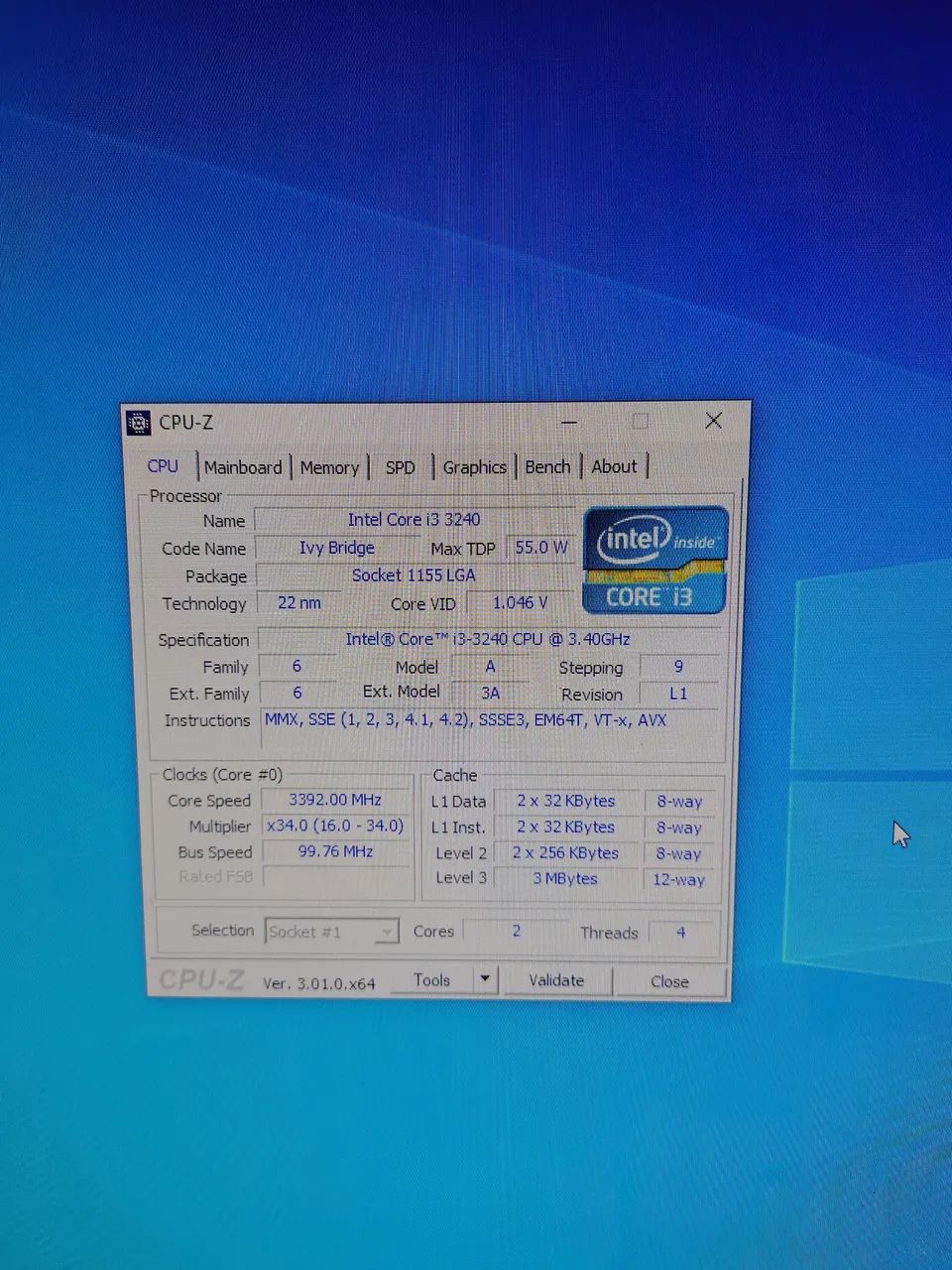Switch to the Mainboard tab
The image size is (952, 1270).
point(243,467)
